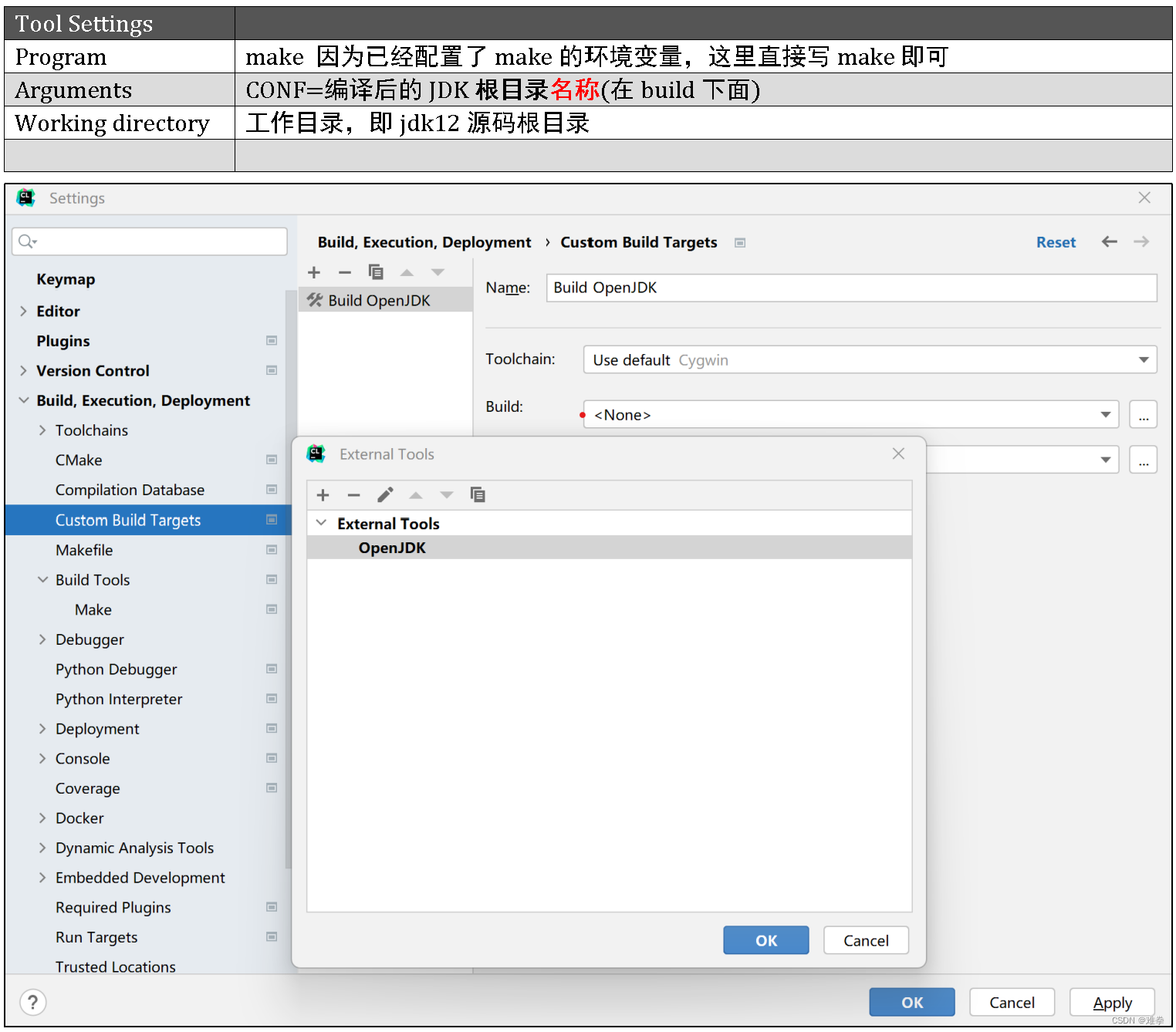Navigate back in Settings history
Screen dimensions: 1176x1032
pos(1110,242)
